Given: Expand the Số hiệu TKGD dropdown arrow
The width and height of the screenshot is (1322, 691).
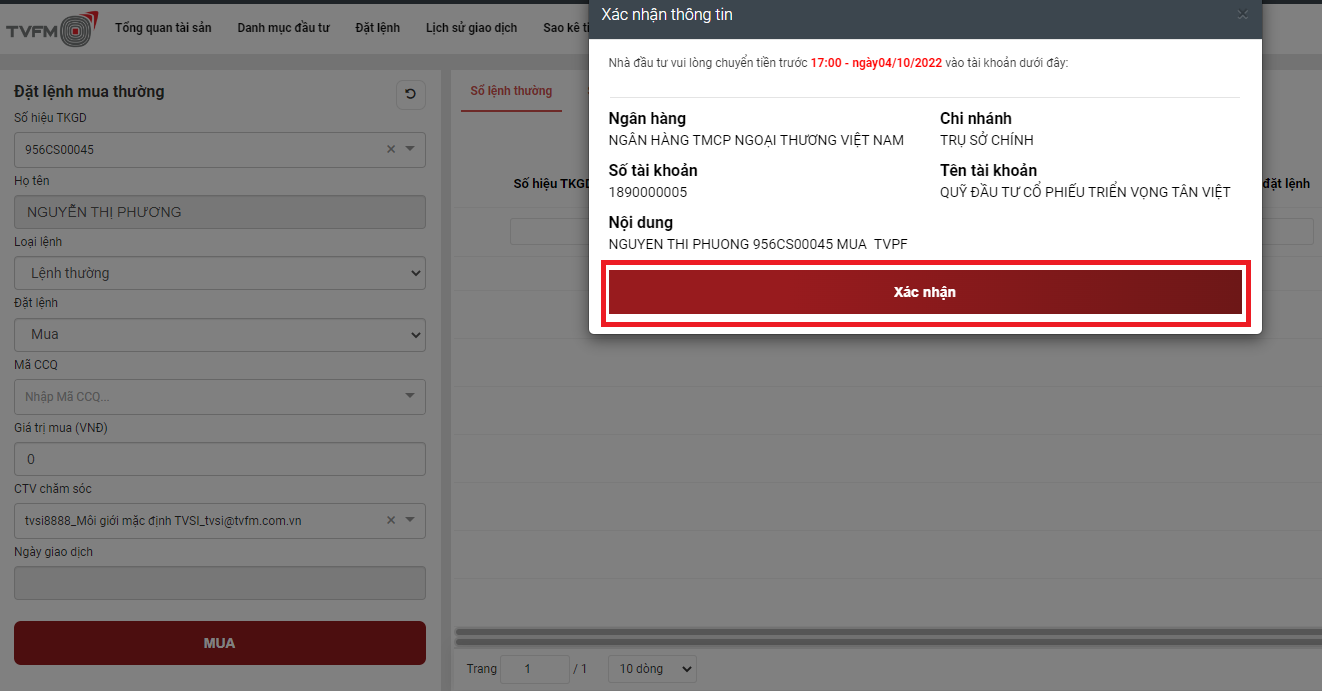Looking at the screenshot, I should (x=410, y=150).
